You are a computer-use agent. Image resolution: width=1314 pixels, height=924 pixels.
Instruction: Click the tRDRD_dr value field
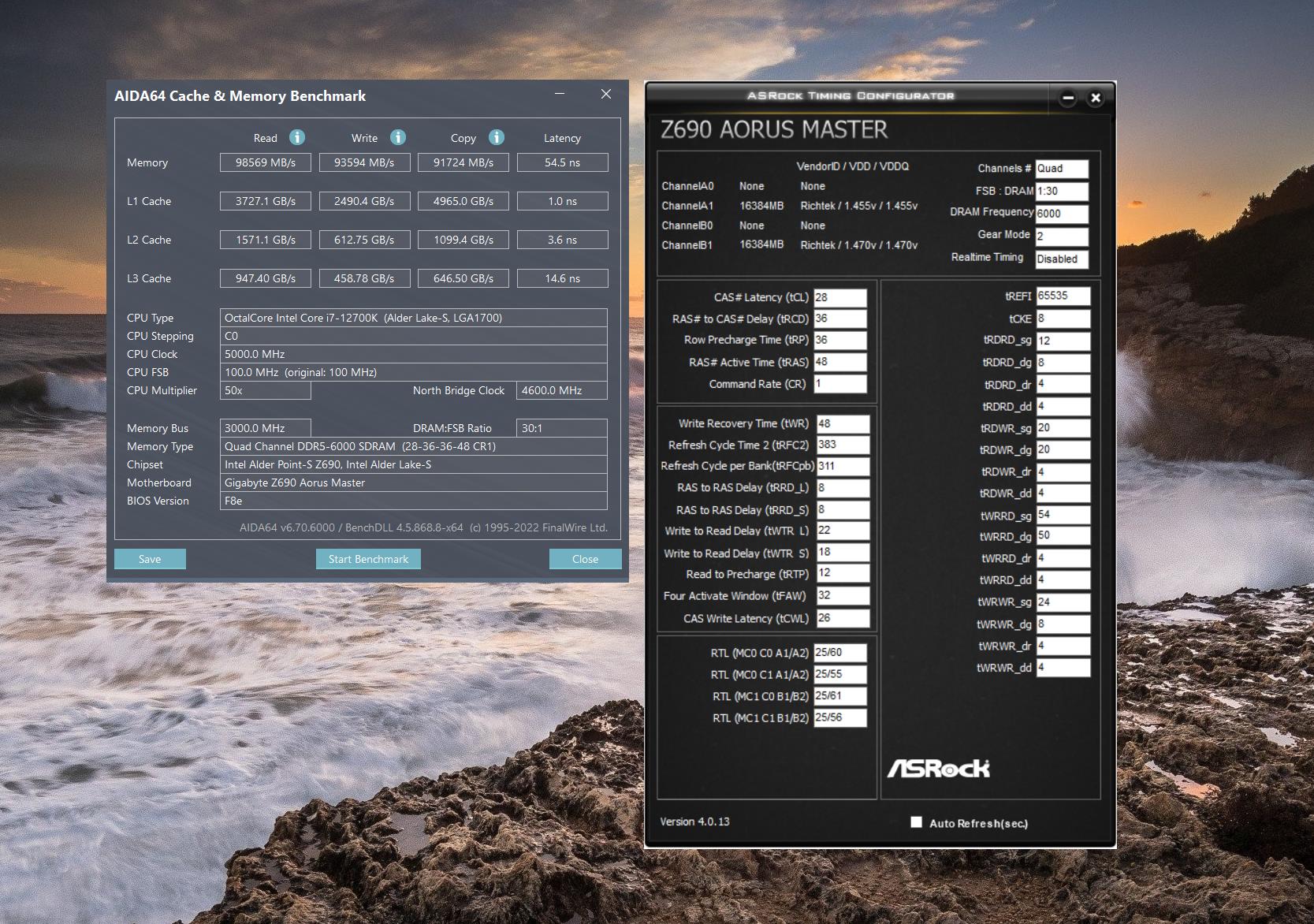(1063, 385)
